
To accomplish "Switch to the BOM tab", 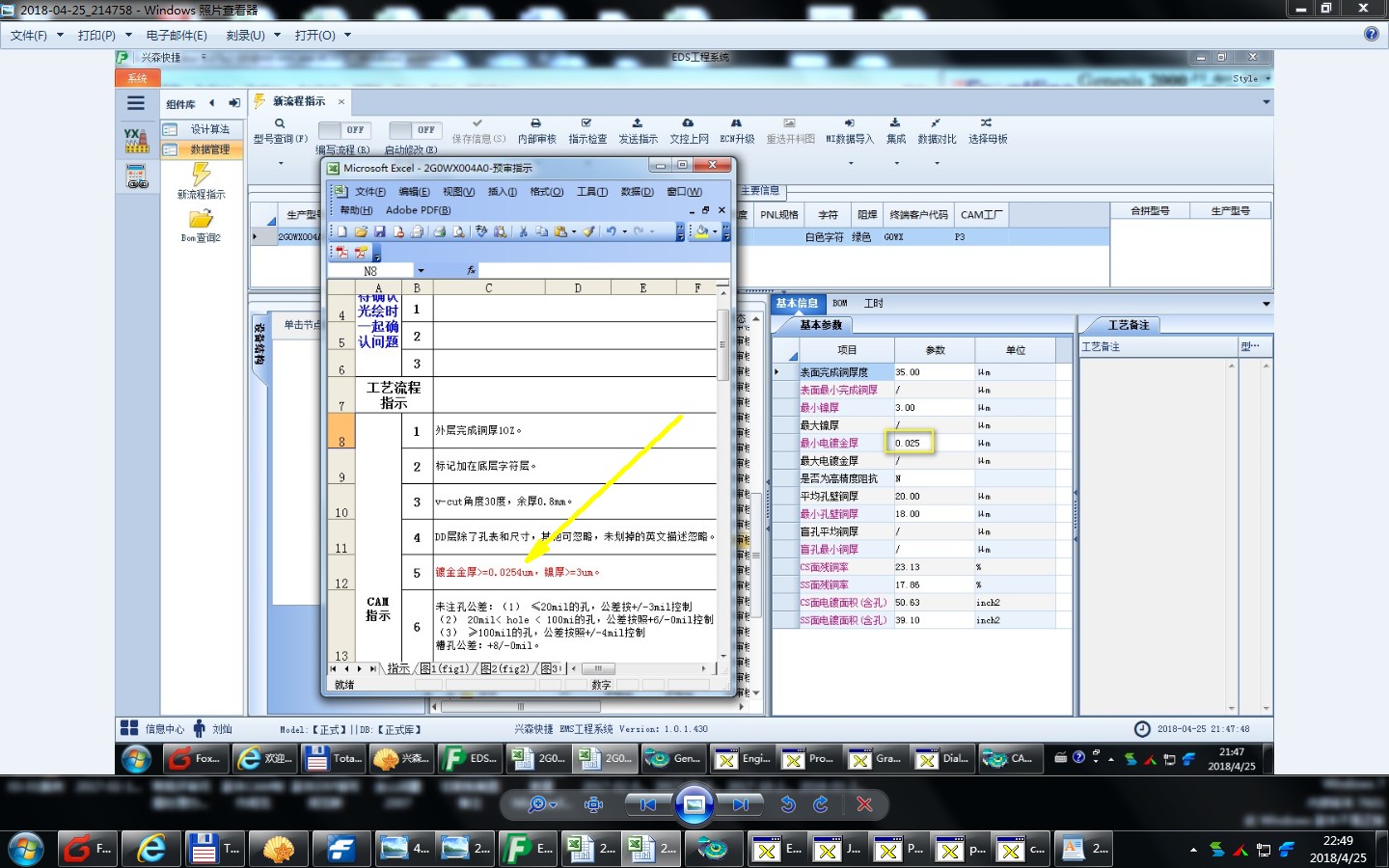I will [840, 303].
